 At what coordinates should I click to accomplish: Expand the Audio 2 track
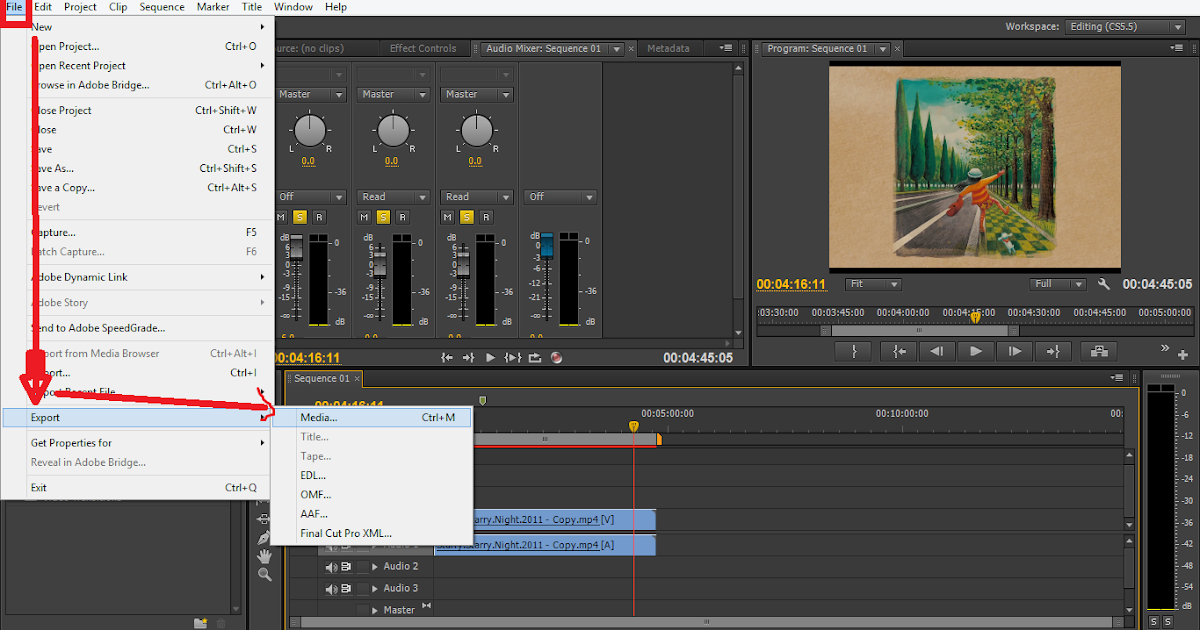[375, 566]
